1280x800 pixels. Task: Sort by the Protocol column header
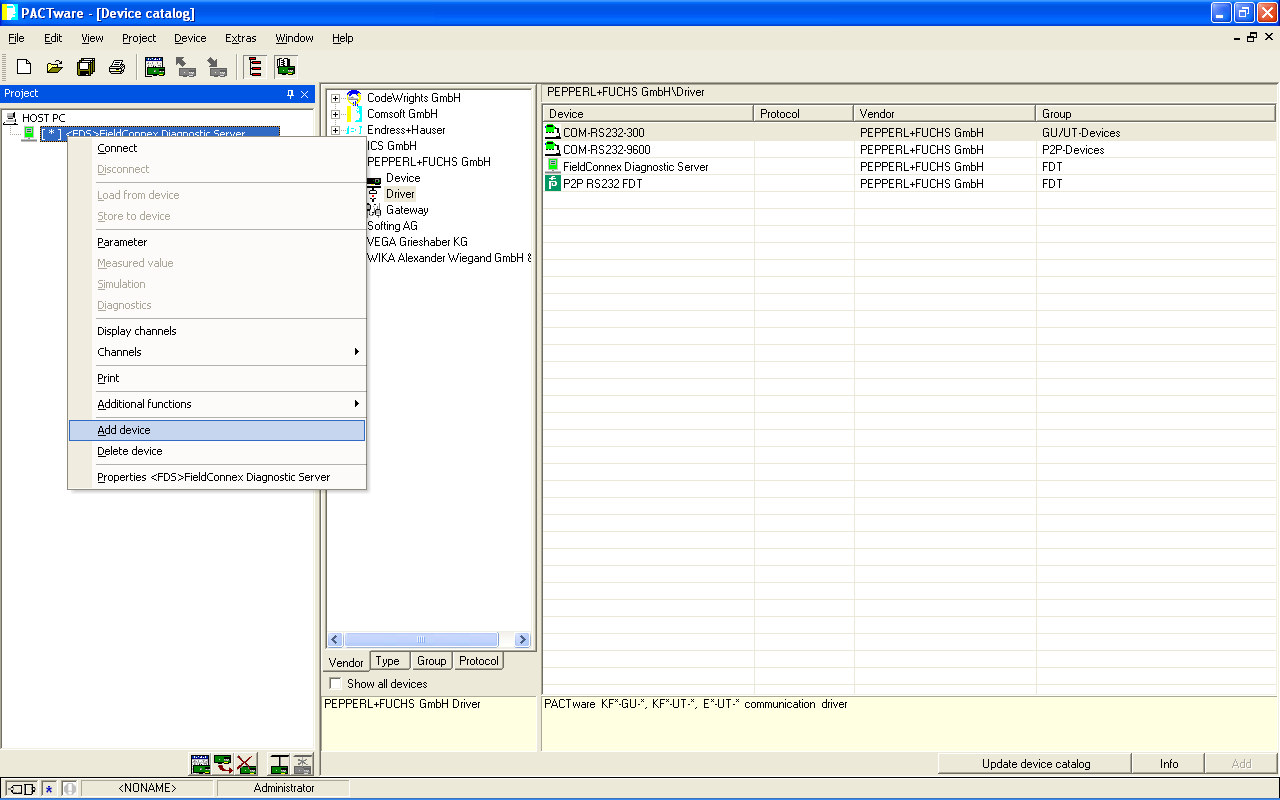tap(804, 114)
